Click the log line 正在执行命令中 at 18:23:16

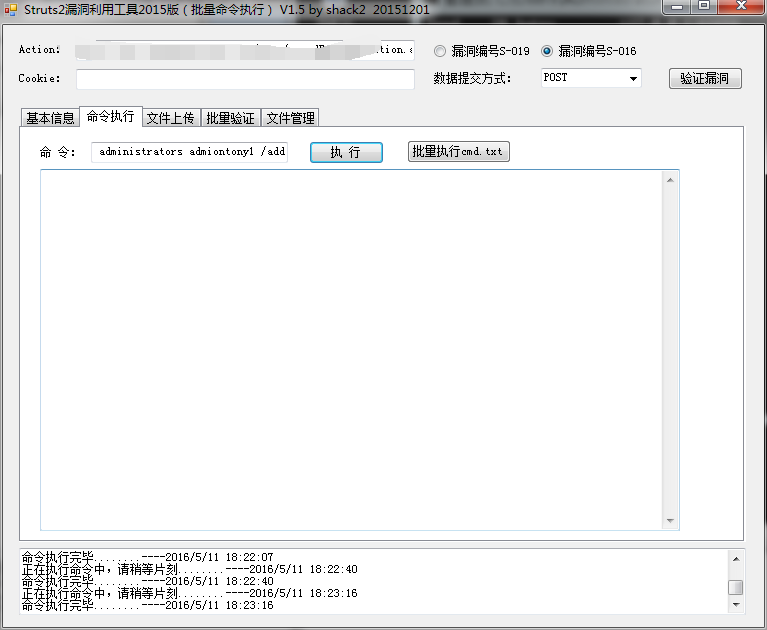190,593
